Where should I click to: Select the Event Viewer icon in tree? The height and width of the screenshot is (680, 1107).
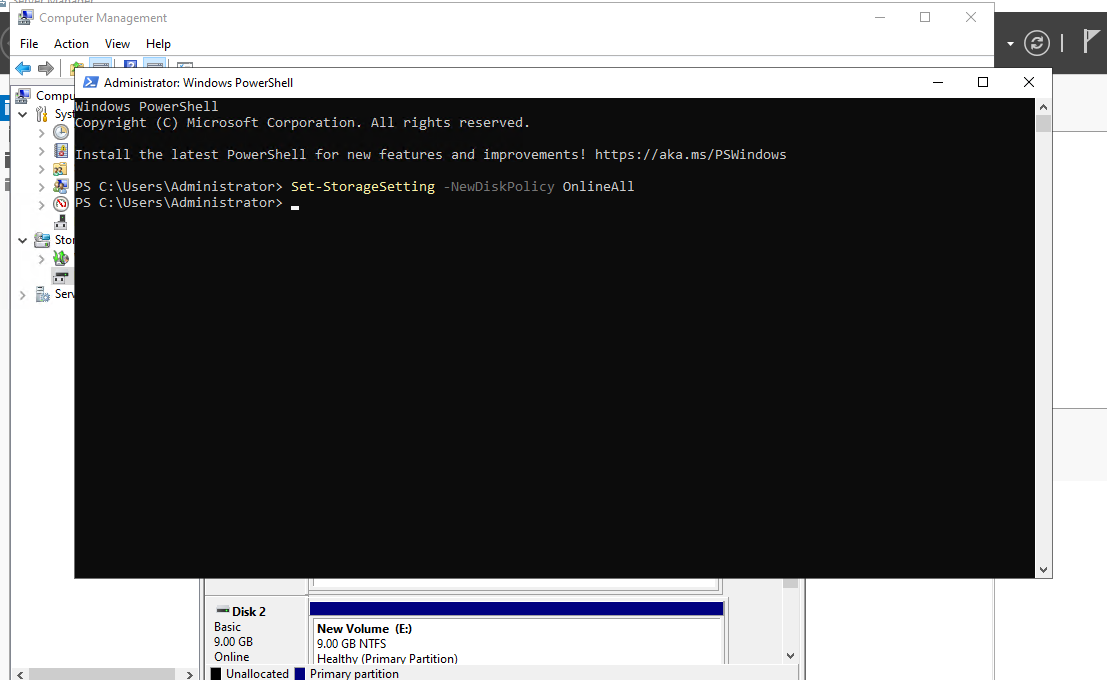(x=61, y=150)
